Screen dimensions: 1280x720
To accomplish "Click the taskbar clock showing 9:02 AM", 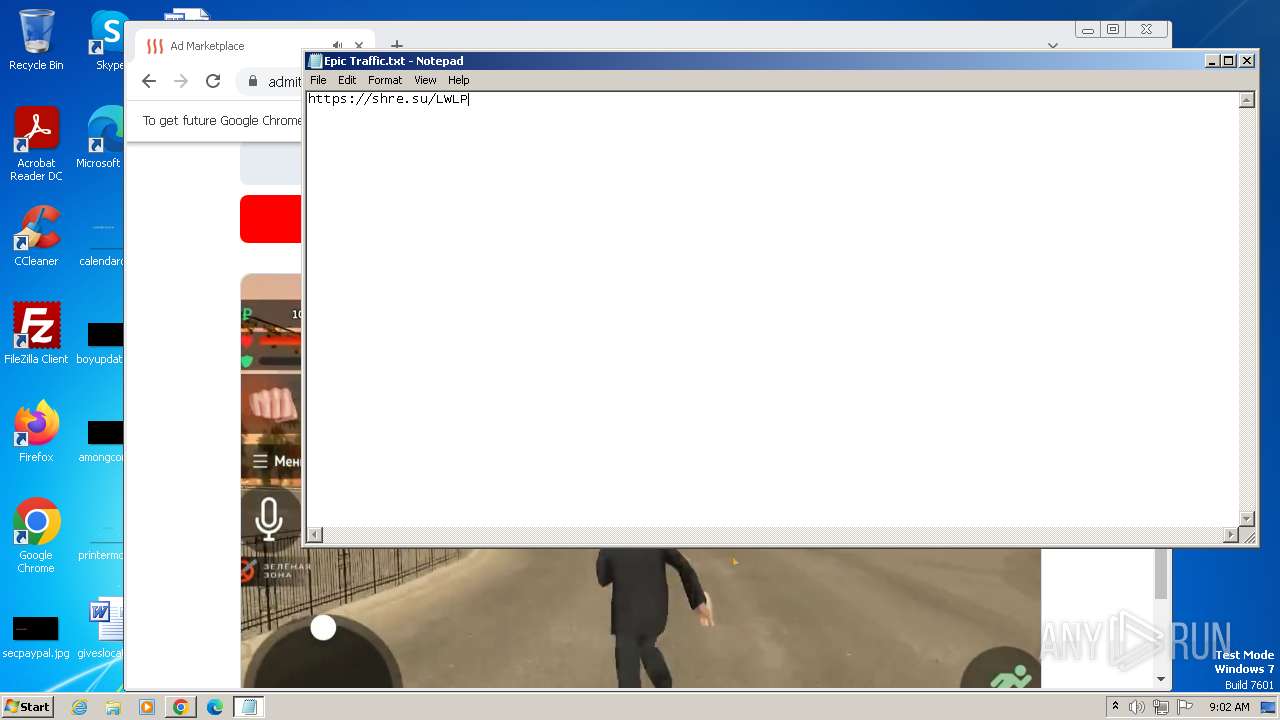I will tap(1229, 707).
